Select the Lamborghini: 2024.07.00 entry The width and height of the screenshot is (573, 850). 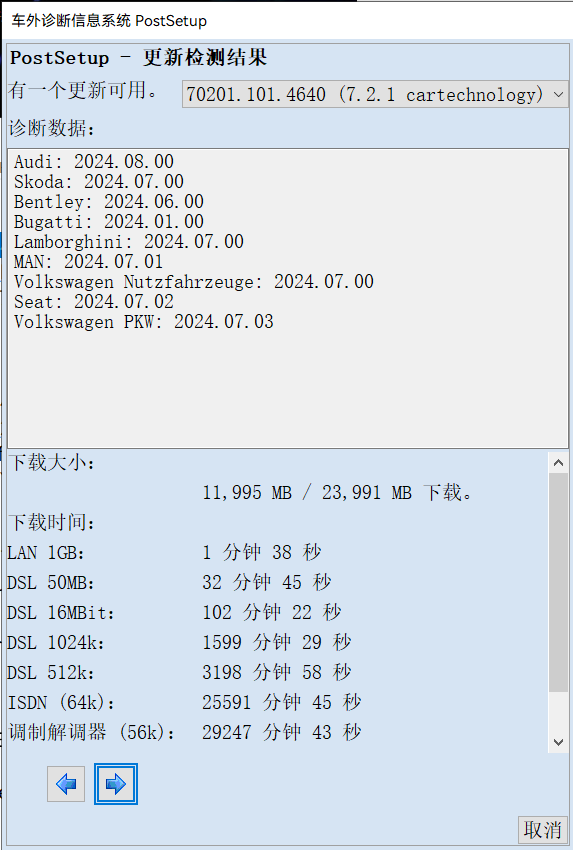pyautogui.click(x=128, y=242)
